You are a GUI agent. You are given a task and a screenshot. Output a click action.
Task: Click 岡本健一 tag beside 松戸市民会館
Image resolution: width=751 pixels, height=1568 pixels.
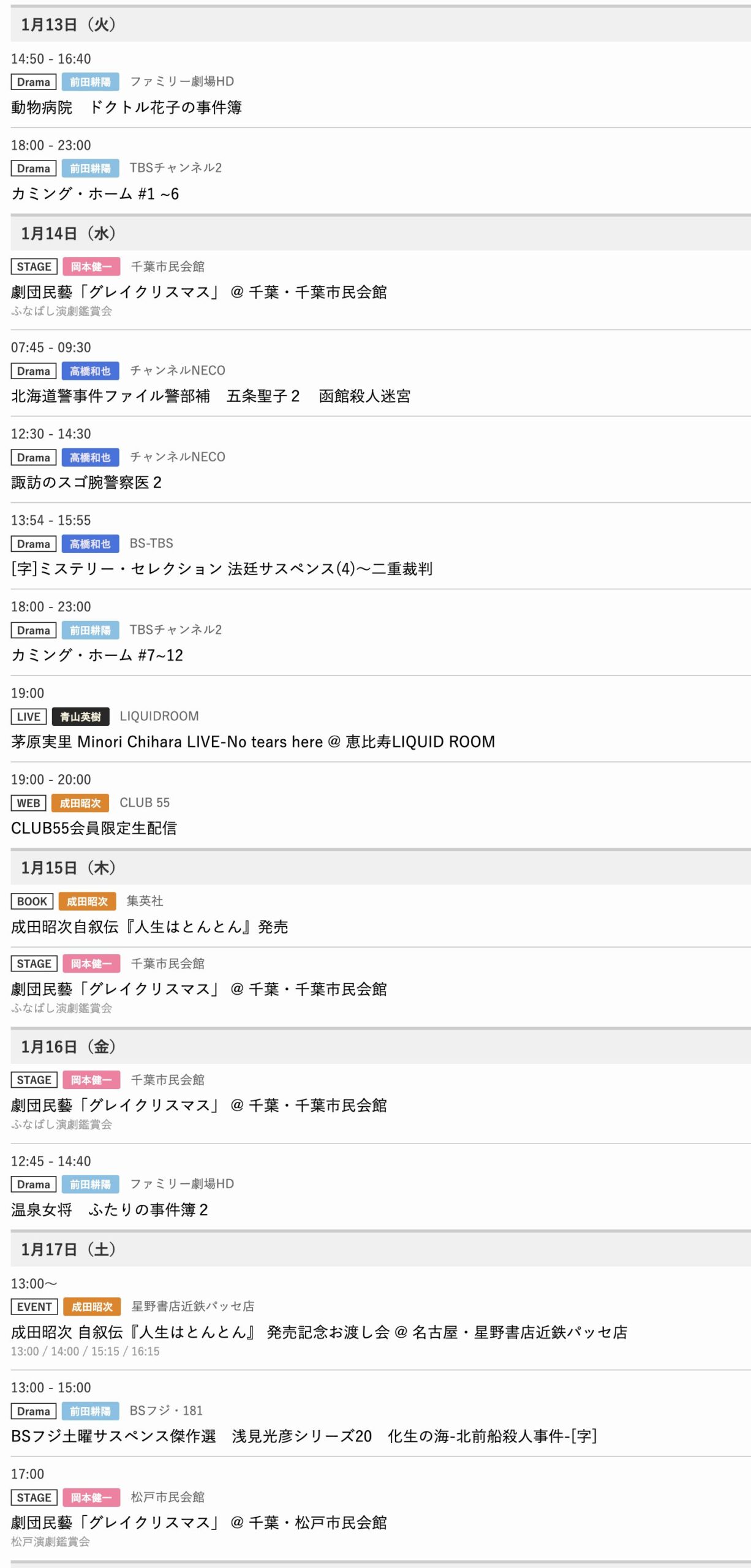click(91, 1498)
